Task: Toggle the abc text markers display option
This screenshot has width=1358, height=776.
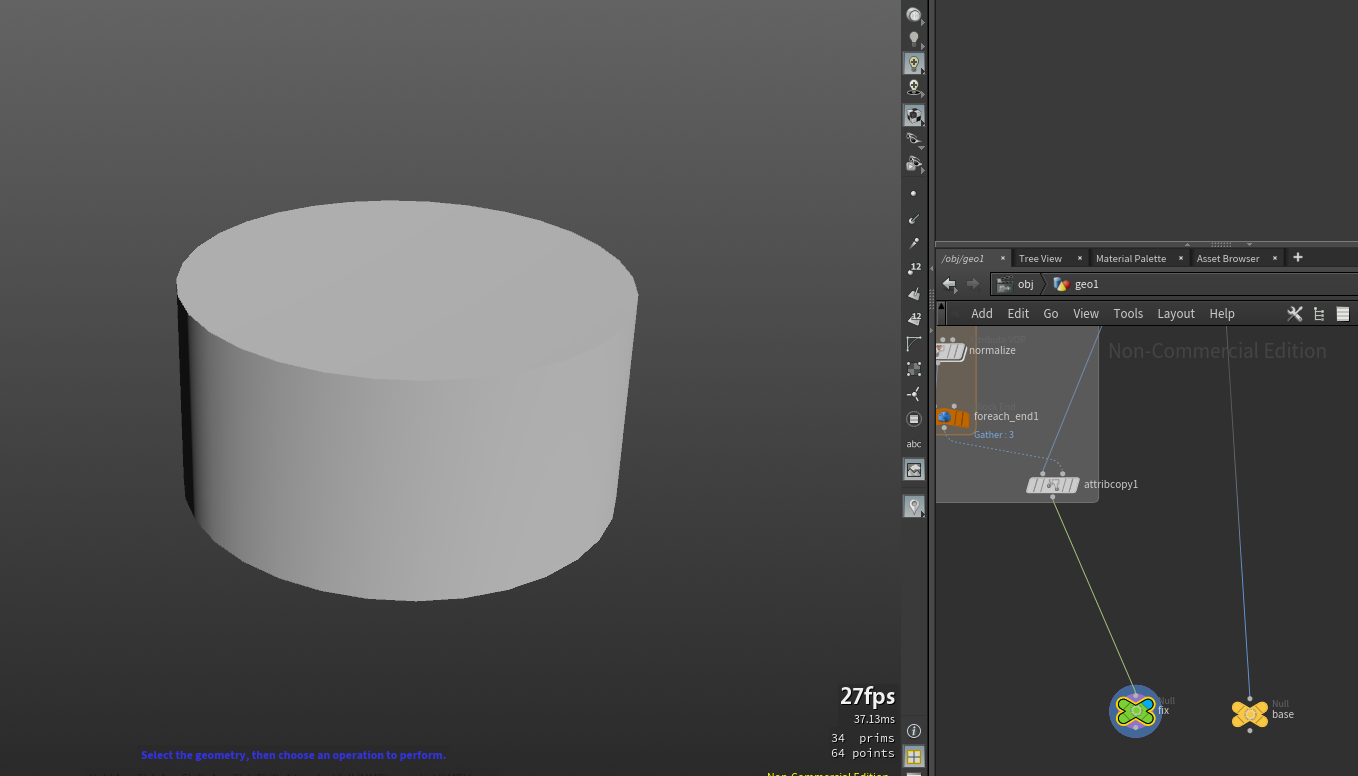Action: (913, 444)
